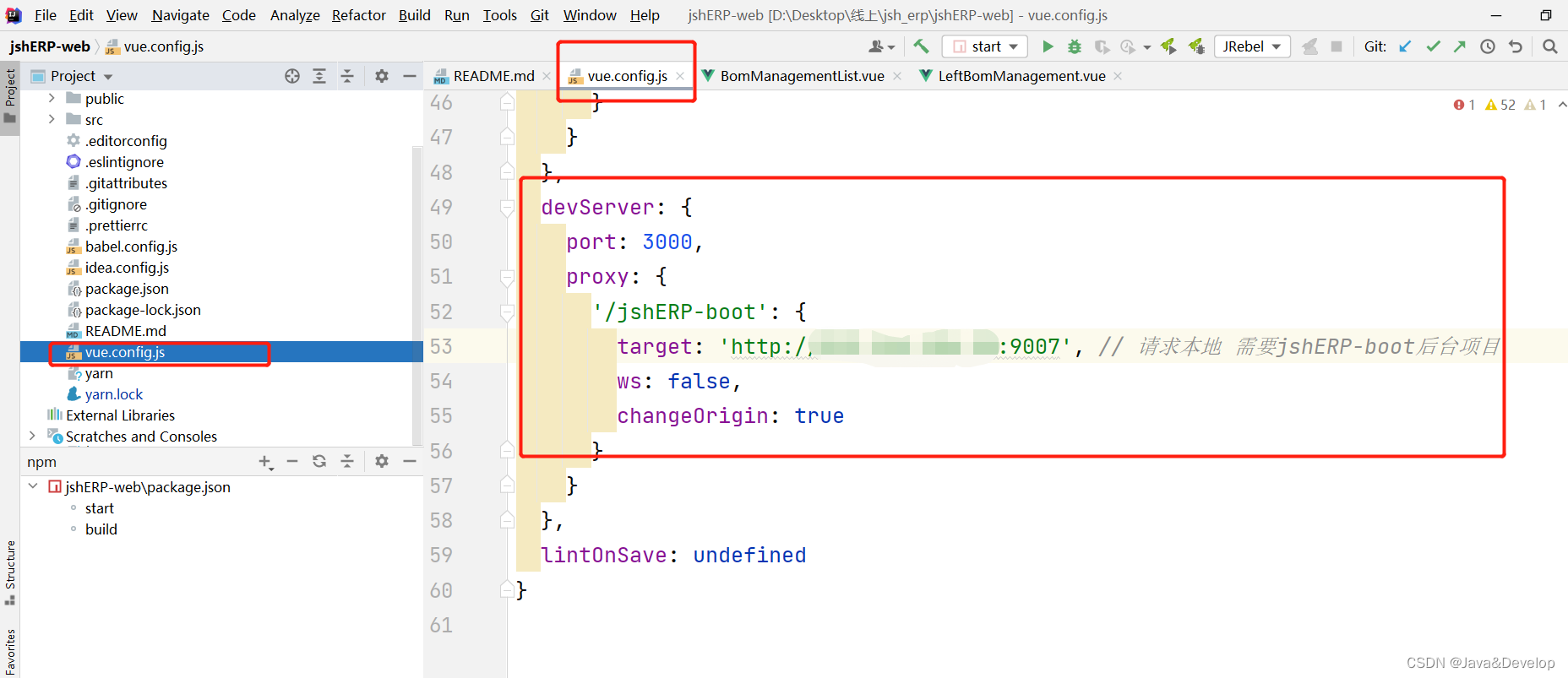Commit changes with the Git checkmark icon
This screenshot has width=1568, height=678.
point(1433,46)
